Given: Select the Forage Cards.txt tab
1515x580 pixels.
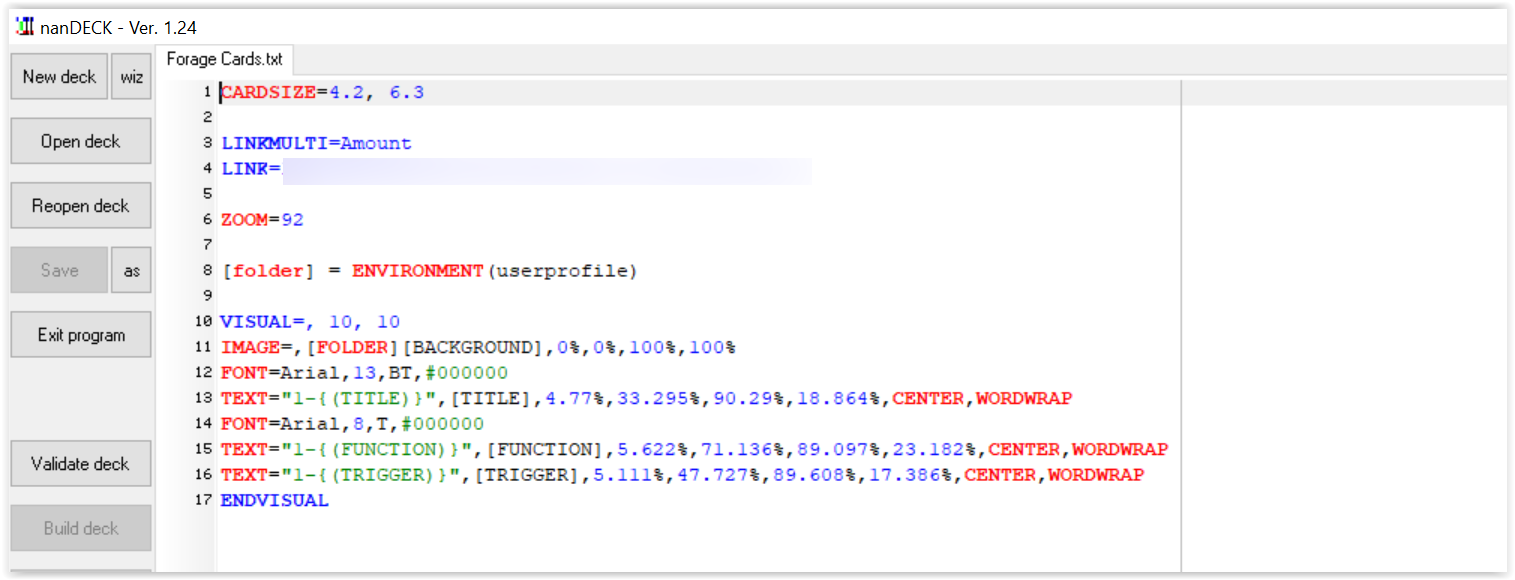Looking at the screenshot, I should coord(224,59).
